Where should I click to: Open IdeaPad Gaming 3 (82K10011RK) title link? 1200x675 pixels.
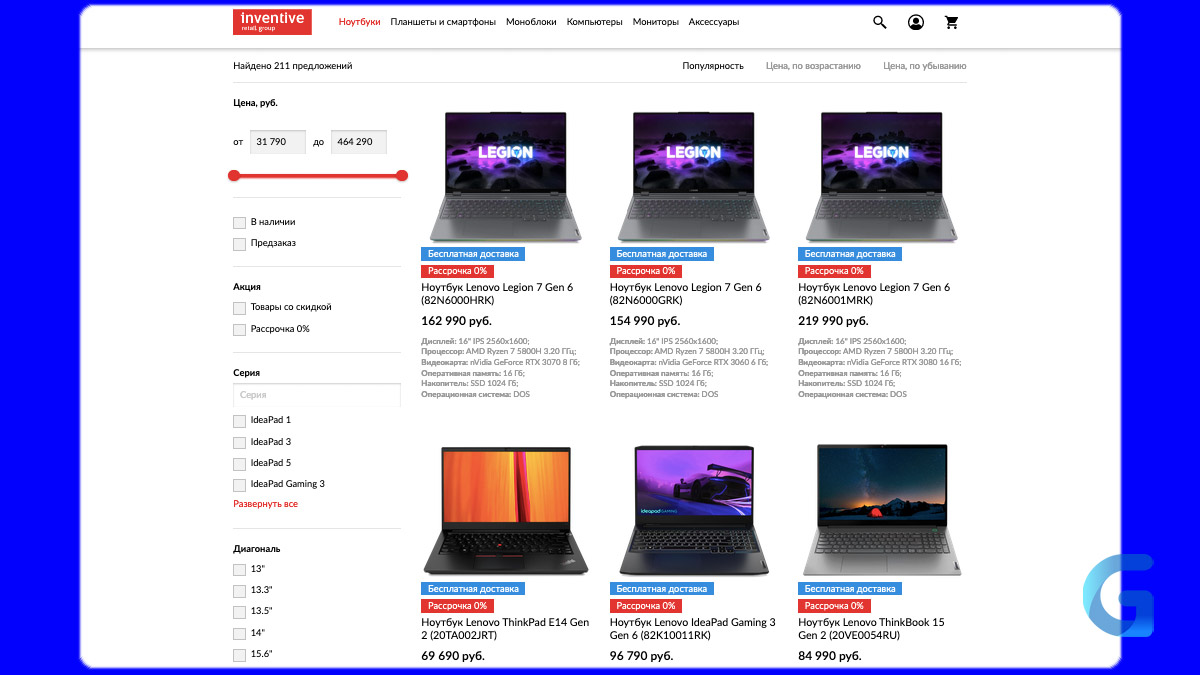click(693, 629)
